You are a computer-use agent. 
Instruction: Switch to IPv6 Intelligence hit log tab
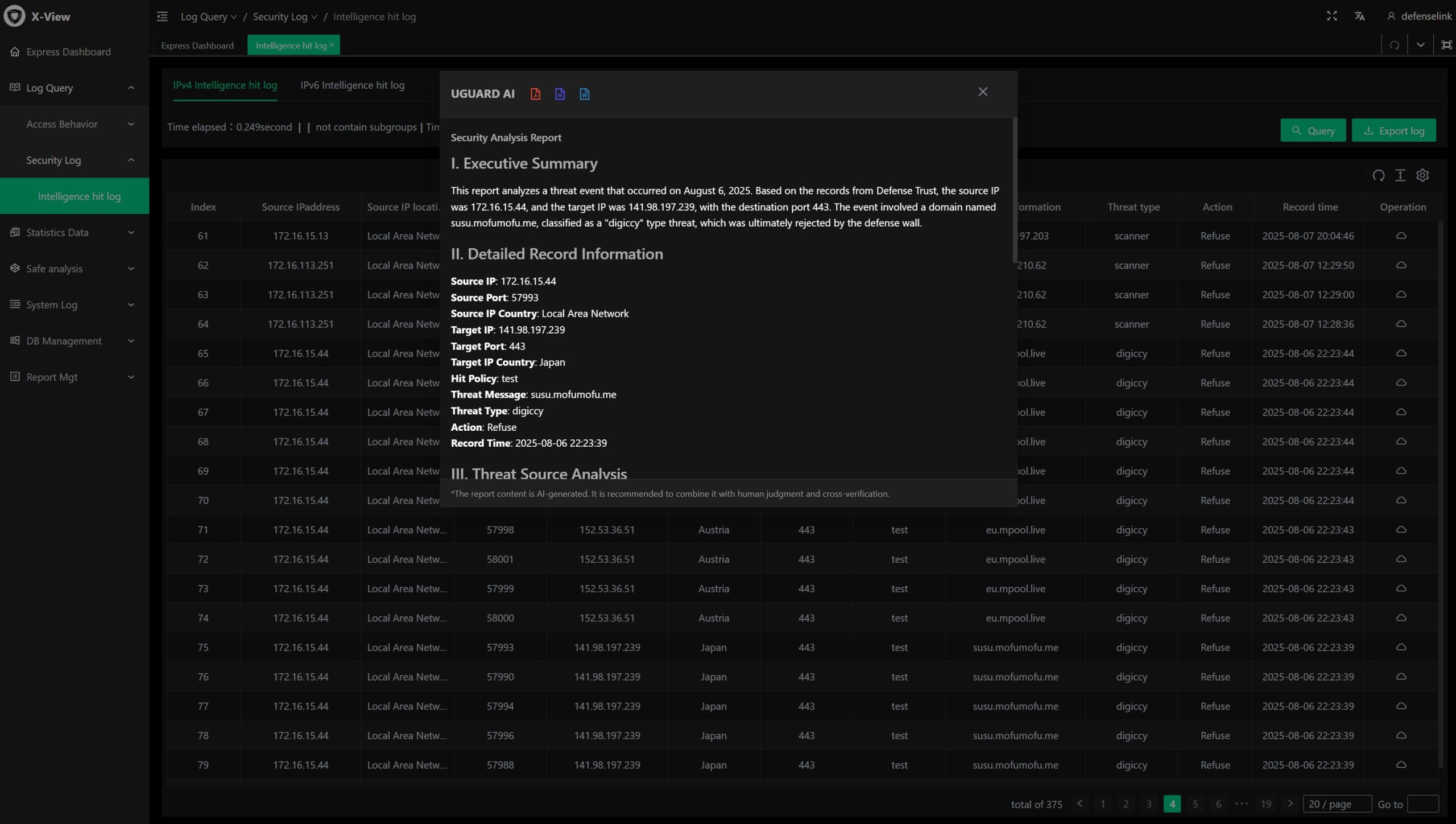pyautogui.click(x=352, y=85)
